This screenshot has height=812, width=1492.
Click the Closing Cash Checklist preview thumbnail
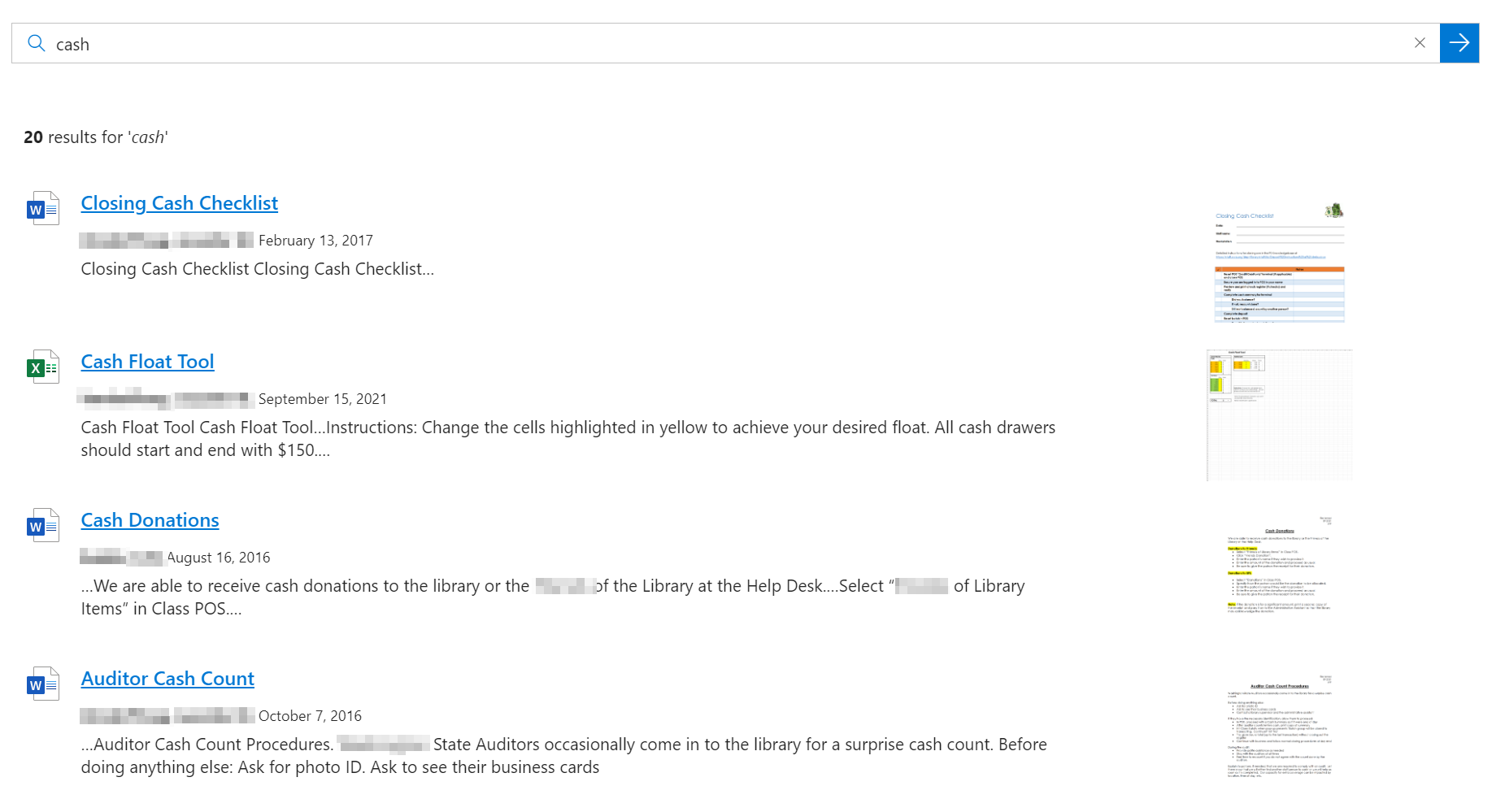pyautogui.click(x=1278, y=263)
